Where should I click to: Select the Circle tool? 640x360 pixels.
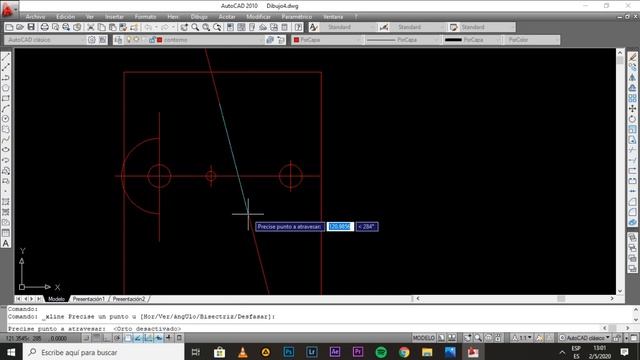[x=6, y=119]
